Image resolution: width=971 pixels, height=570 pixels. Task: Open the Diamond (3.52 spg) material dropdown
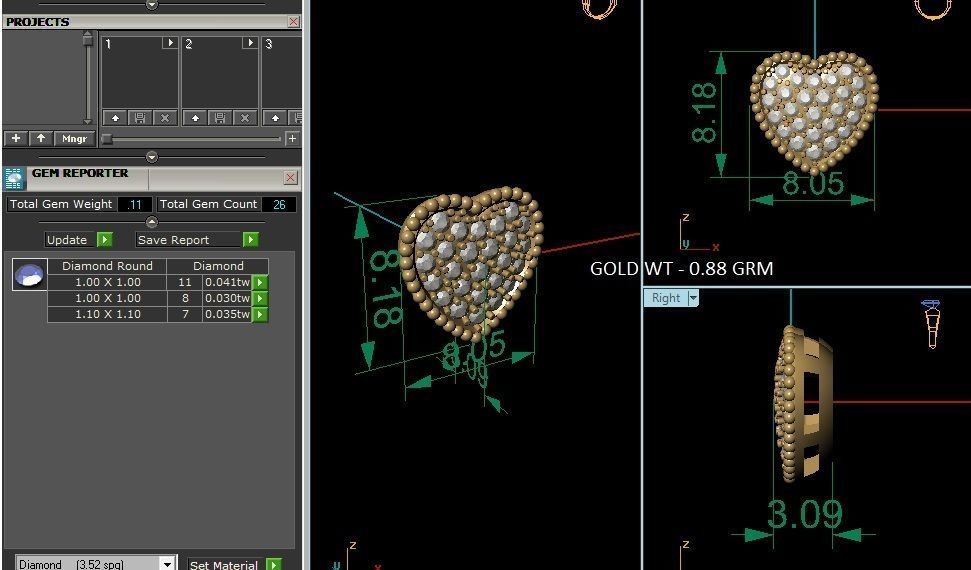coord(167,564)
